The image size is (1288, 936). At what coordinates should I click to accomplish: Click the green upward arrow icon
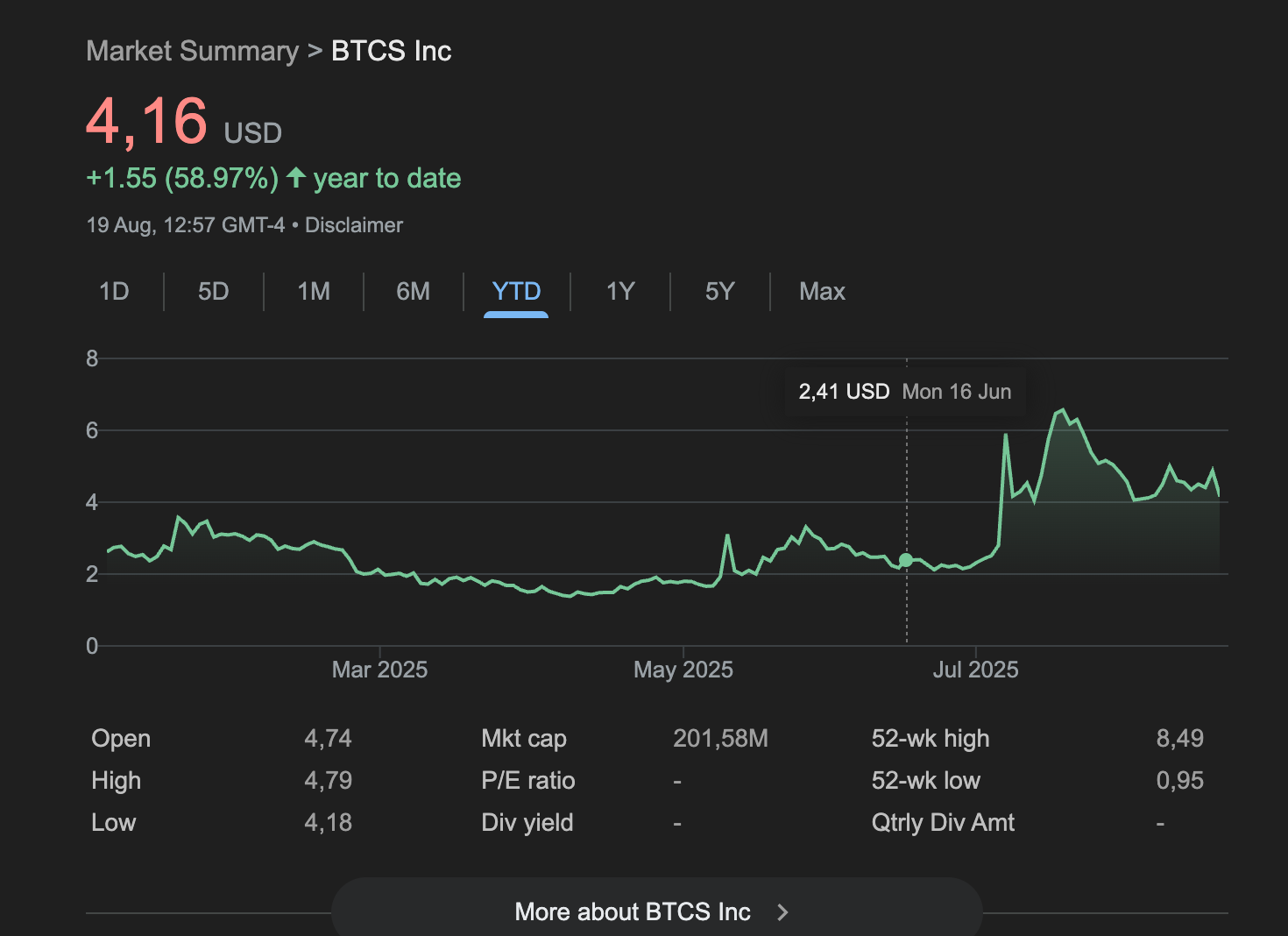(x=296, y=178)
